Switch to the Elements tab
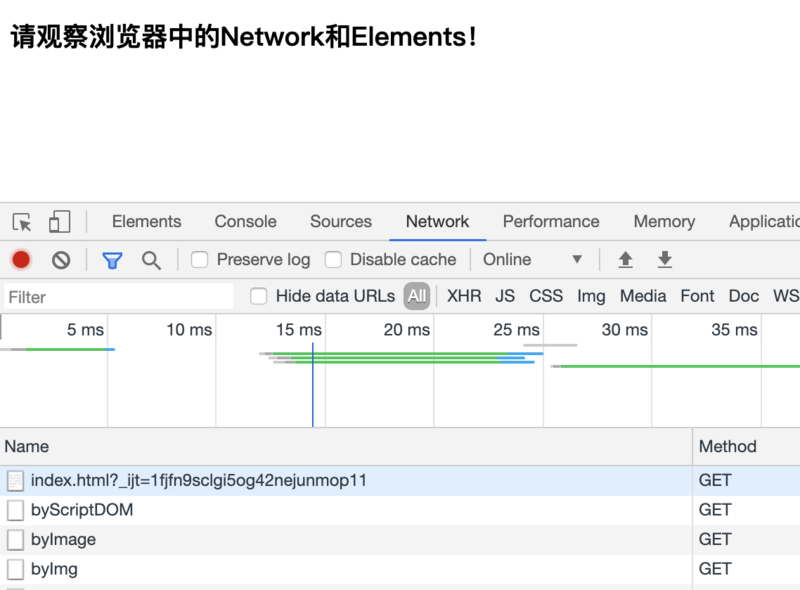 [146, 222]
